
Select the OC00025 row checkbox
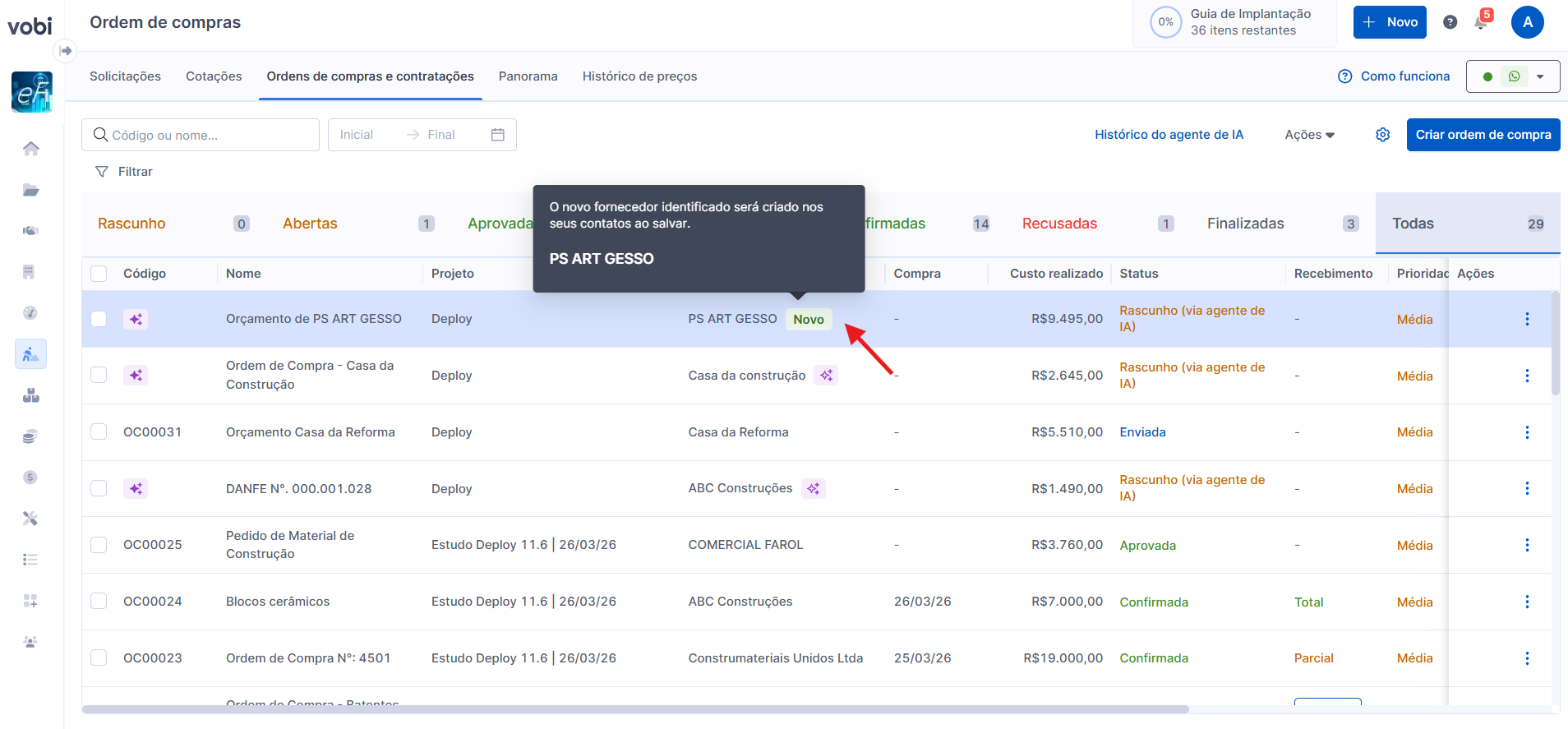[x=99, y=545]
